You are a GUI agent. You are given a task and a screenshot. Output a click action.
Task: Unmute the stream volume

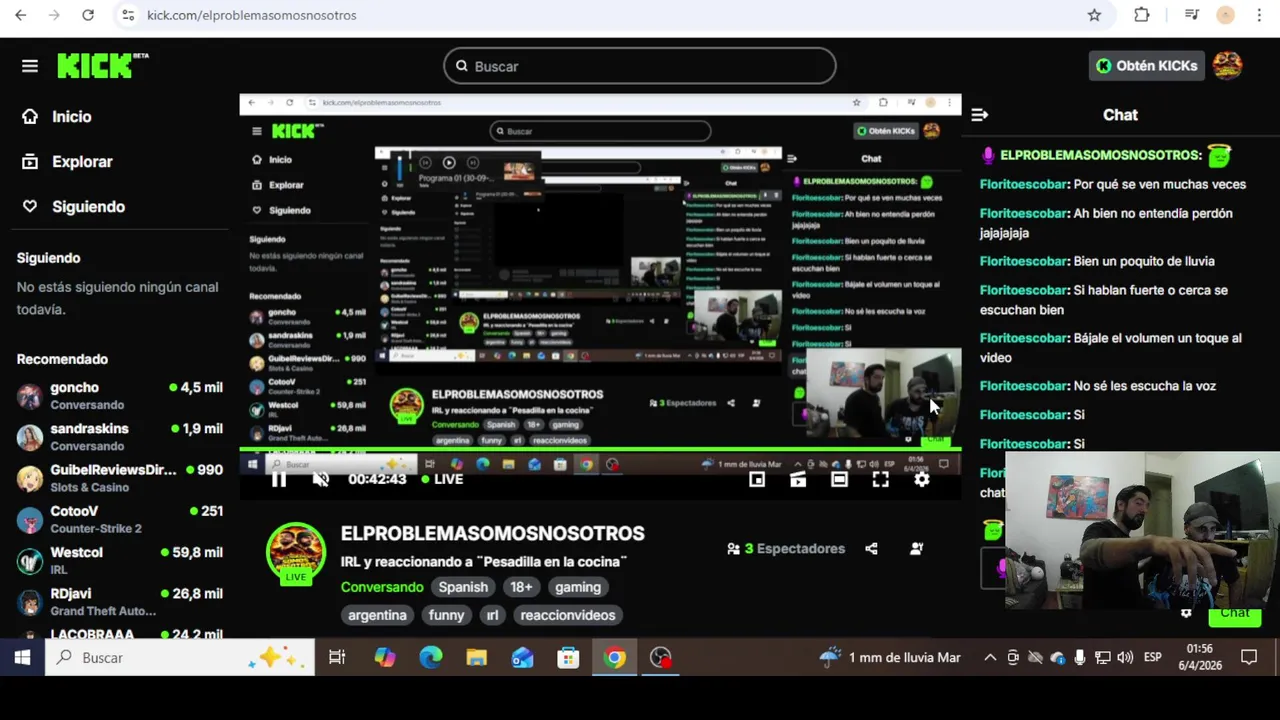[x=321, y=479]
